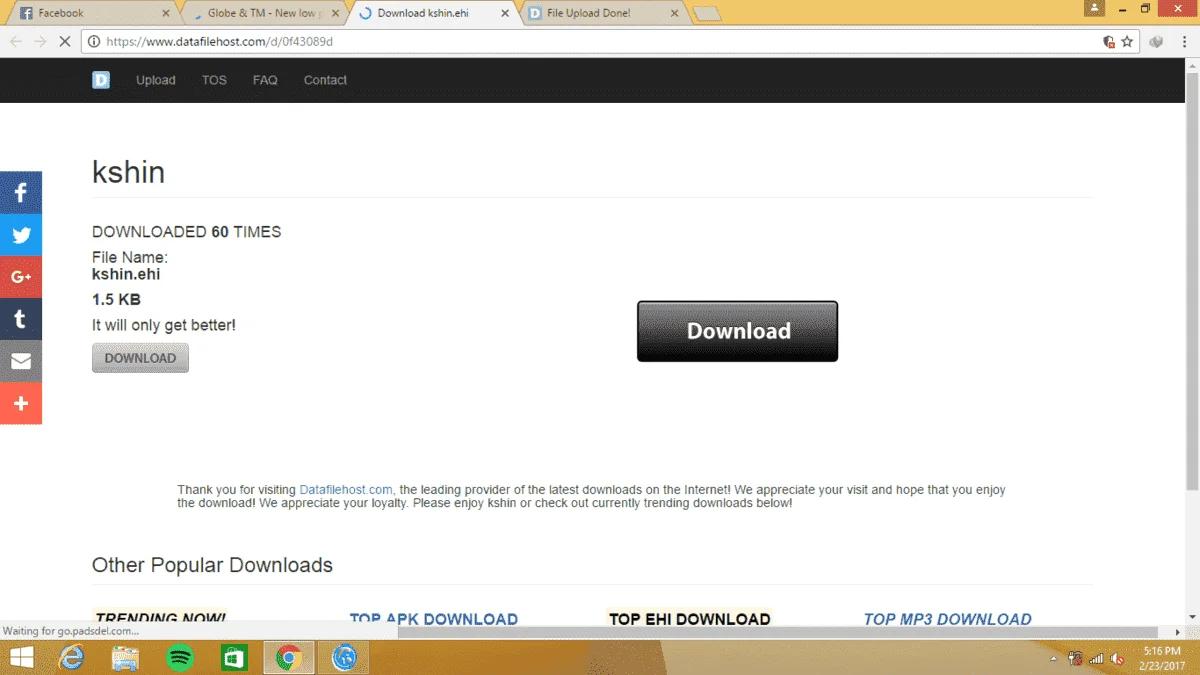The width and height of the screenshot is (1200, 675).
Task: Click Chrome user profile button
Action: tap(1094, 7)
